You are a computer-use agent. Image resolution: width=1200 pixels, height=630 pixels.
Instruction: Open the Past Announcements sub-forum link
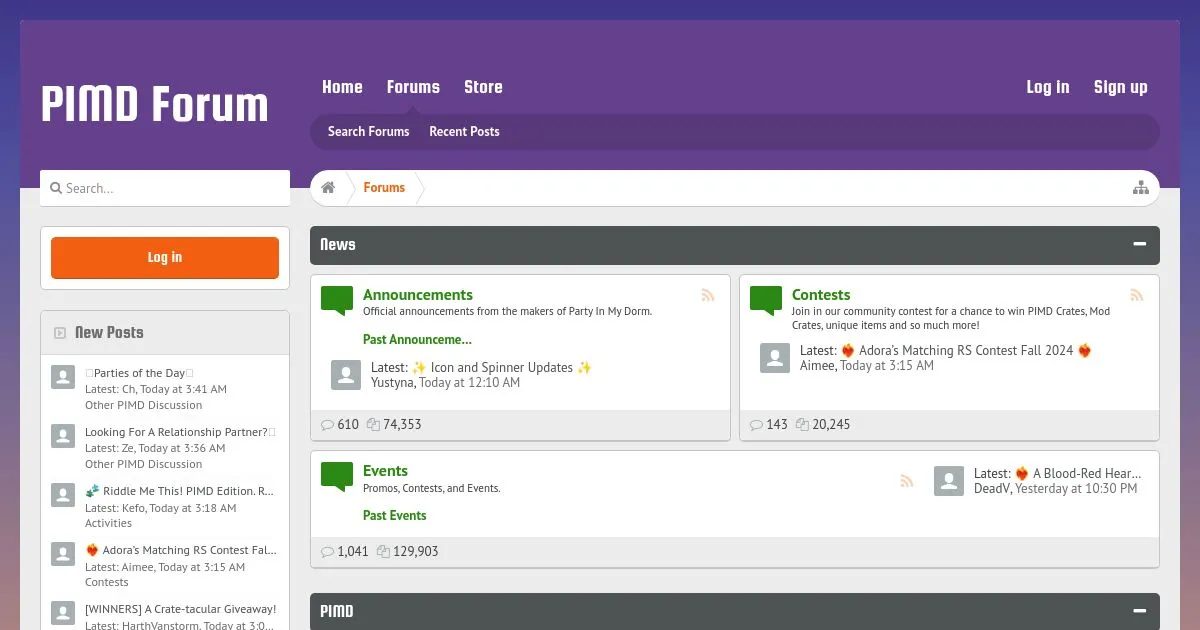click(417, 339)
